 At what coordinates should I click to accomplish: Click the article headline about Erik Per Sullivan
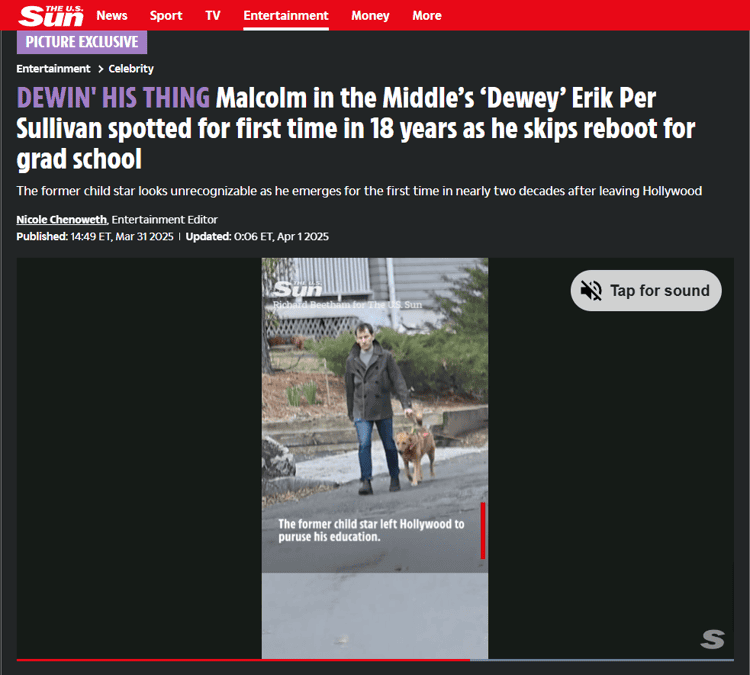point(355,128)
